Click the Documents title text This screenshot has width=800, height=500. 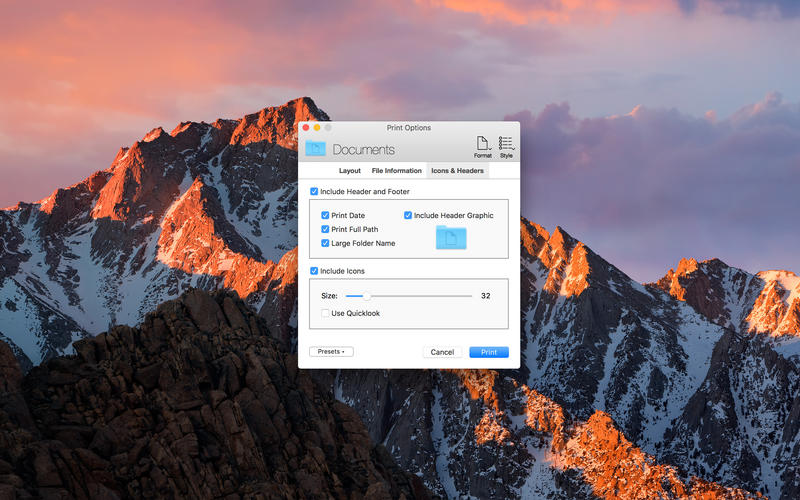[364, 149]
